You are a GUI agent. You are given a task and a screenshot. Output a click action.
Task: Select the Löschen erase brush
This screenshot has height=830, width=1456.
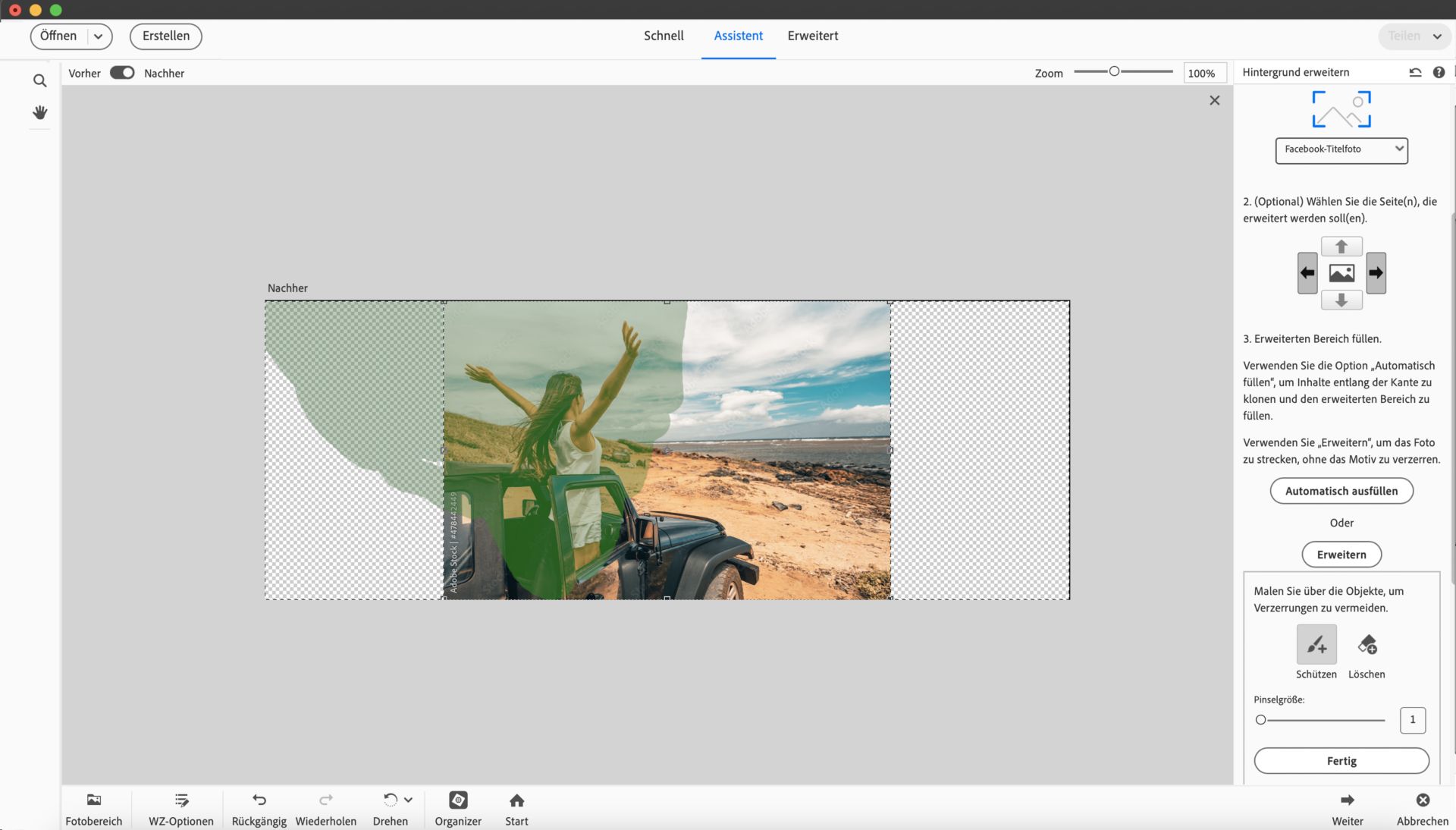click(1367, 645)
